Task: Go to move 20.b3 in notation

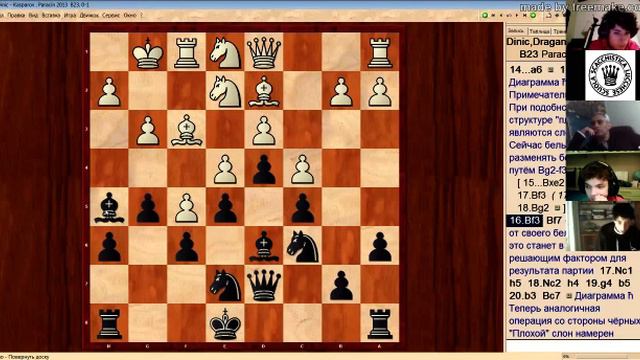Action: pos(523,296)
